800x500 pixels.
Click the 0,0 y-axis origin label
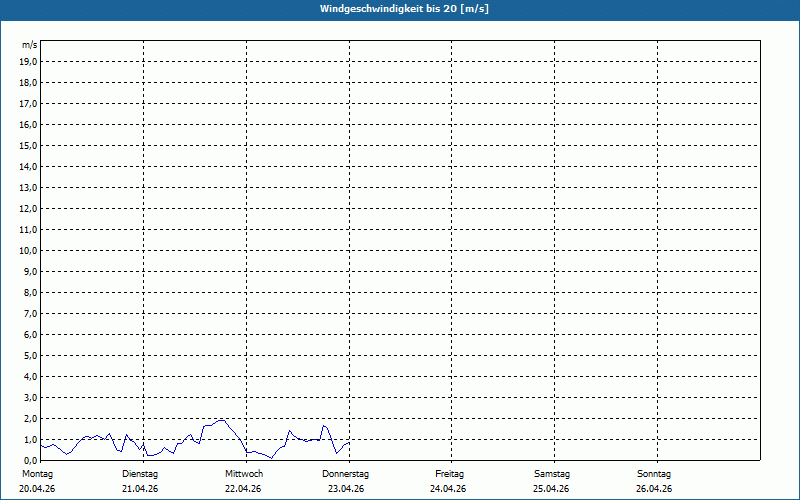[x=31, y=461]
